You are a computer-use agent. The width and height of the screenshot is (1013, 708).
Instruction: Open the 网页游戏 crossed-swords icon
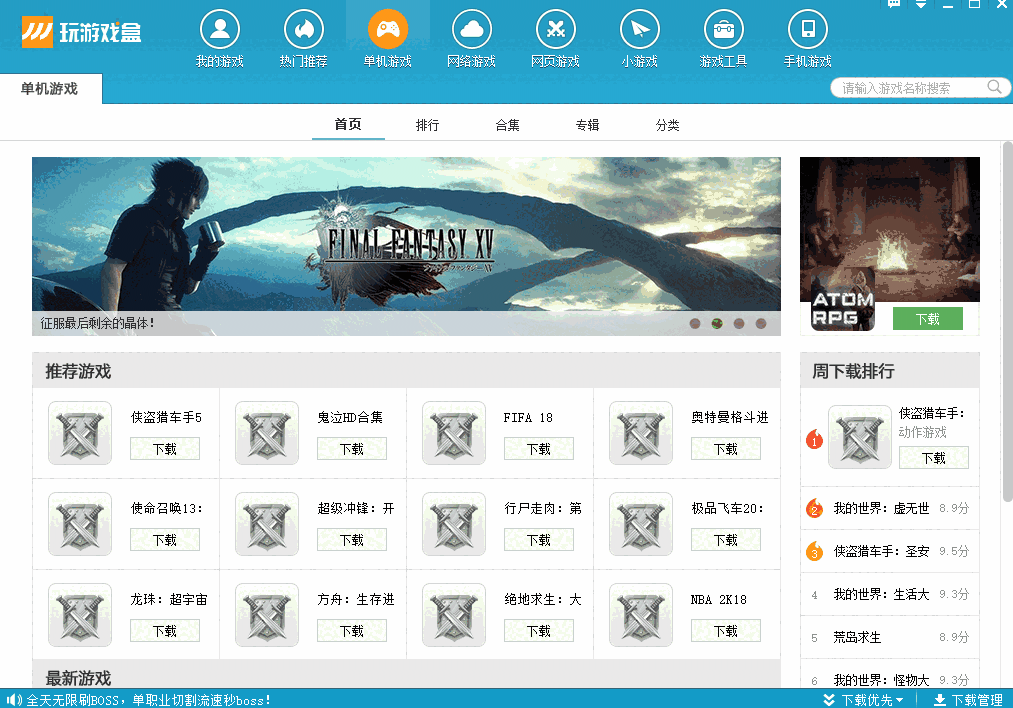(x=556, y=30)
